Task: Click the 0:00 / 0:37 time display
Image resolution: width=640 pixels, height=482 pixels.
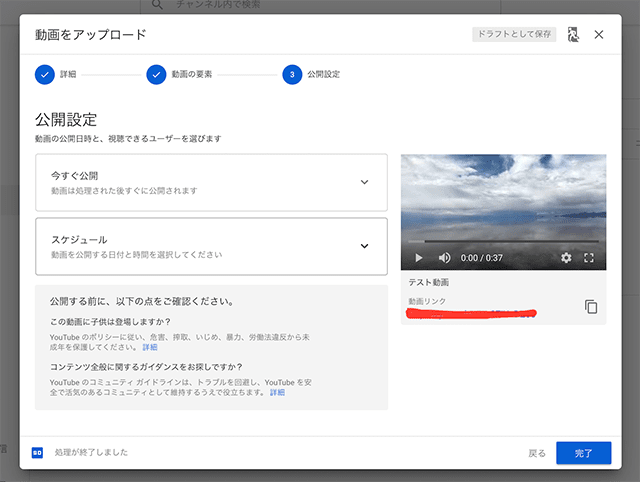Action: [482, 258]
